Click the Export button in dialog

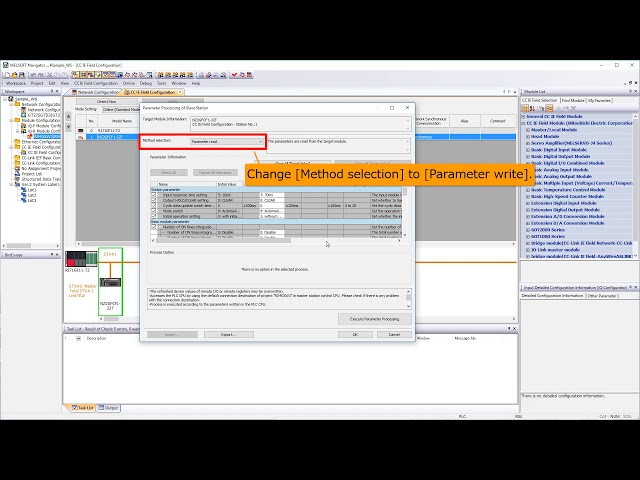pos(229,335)
